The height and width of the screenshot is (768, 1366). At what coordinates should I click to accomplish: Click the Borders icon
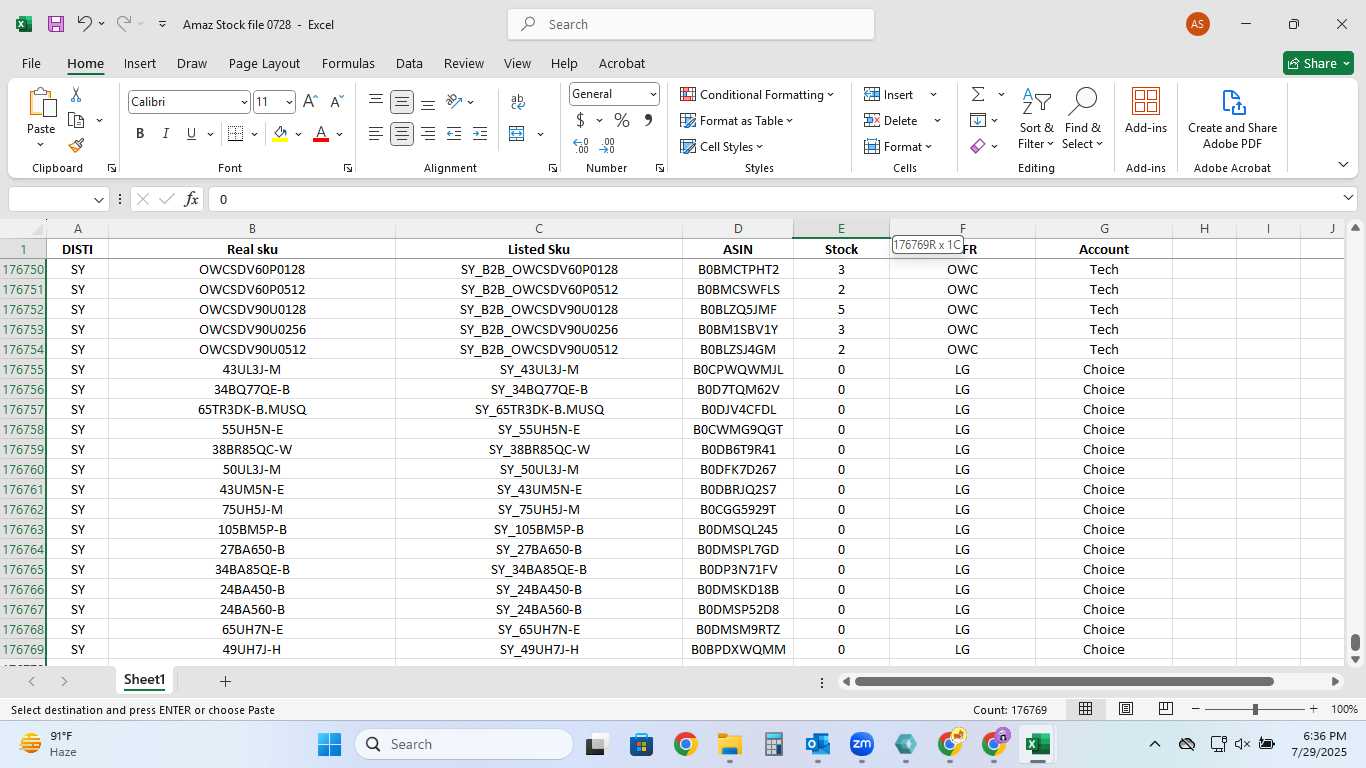pyautogui.click(x=235, y=134)
